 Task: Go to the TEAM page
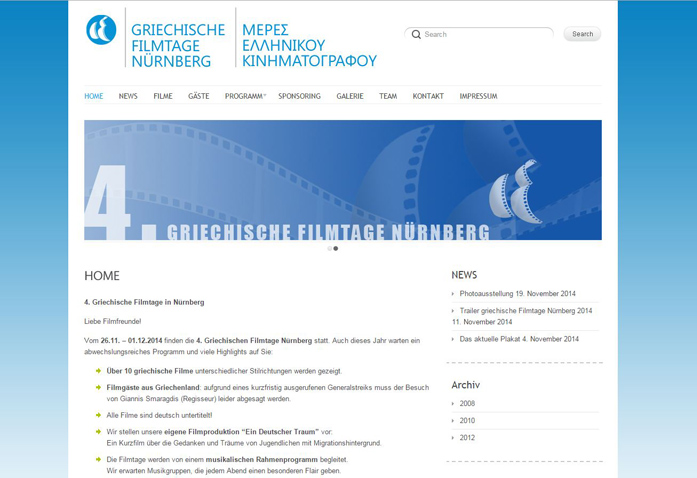coord(388,96)
